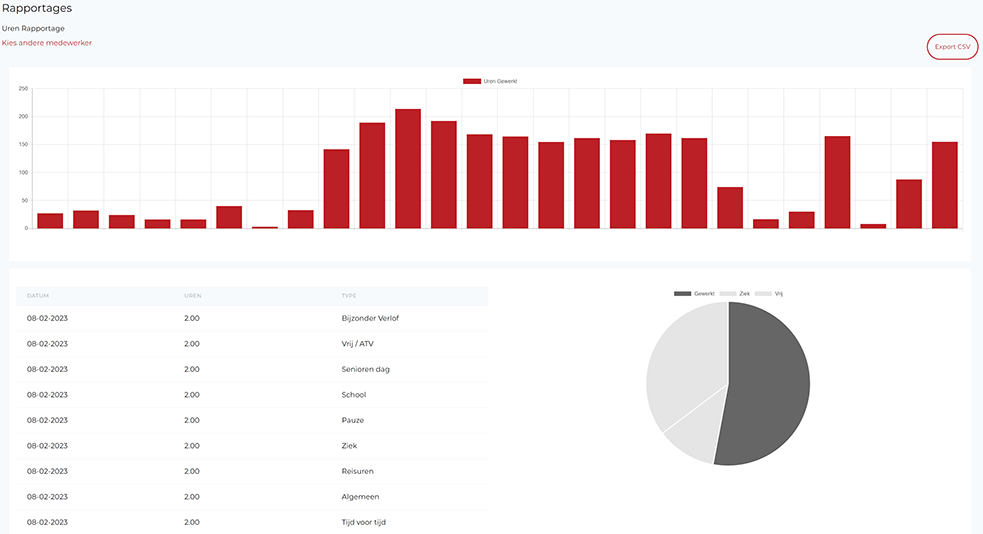The width and height of the screenshot is (983, 534).
Task: Click the 'Vrij' legend color box
Action: 762,294
